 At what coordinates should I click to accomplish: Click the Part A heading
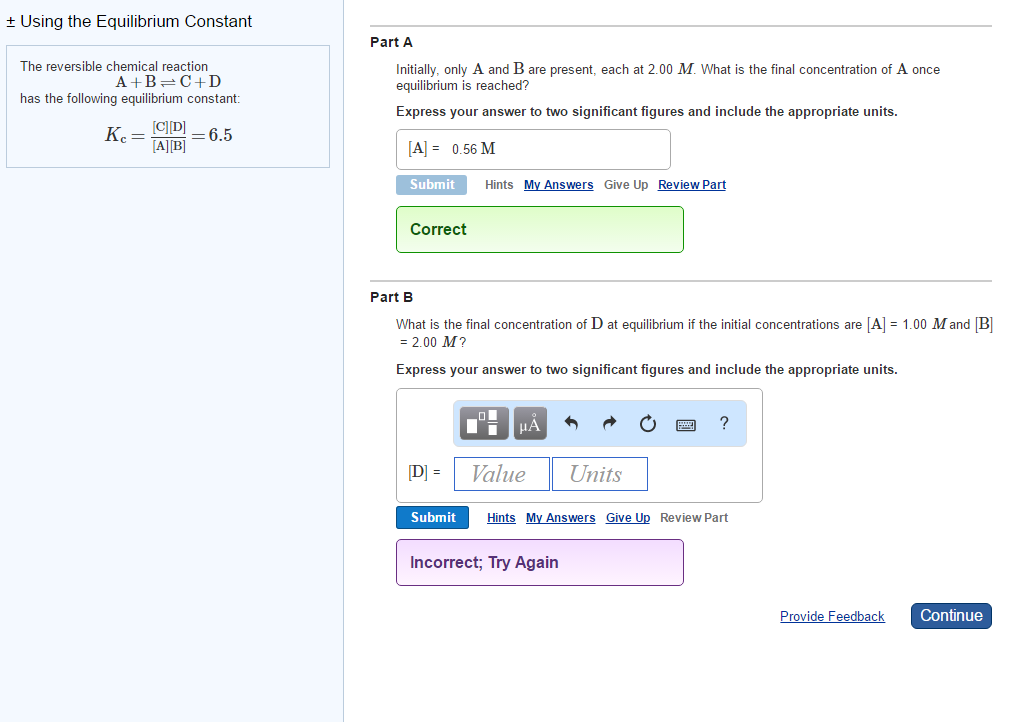pyautogui.click(x=392, y=43)
